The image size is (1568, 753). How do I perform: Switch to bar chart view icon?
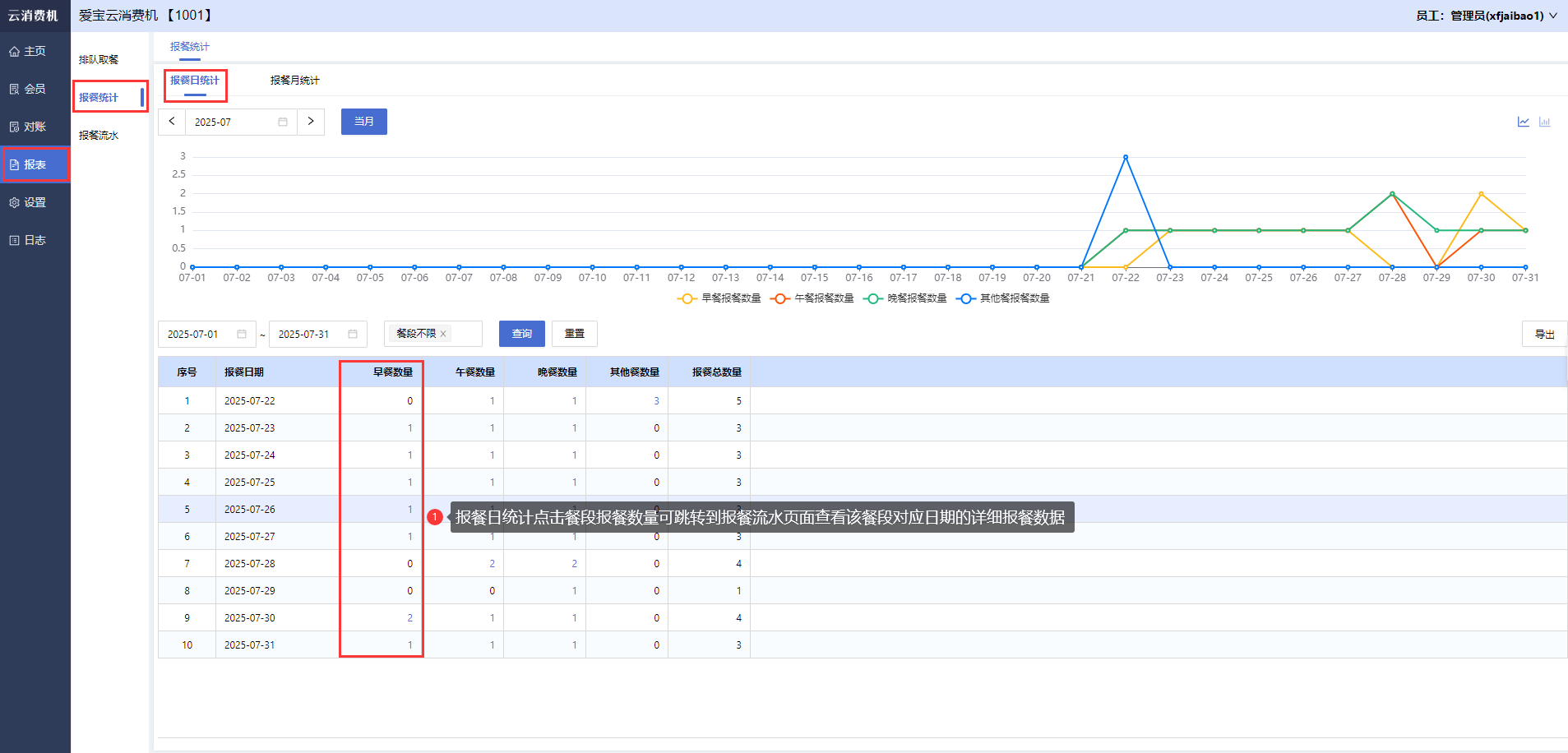1544,122
